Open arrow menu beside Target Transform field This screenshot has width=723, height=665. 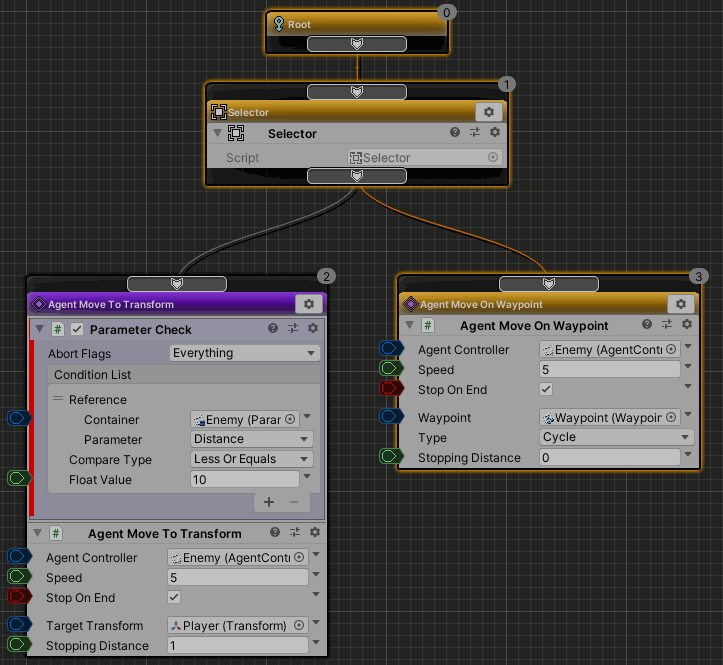pos(316,622)
